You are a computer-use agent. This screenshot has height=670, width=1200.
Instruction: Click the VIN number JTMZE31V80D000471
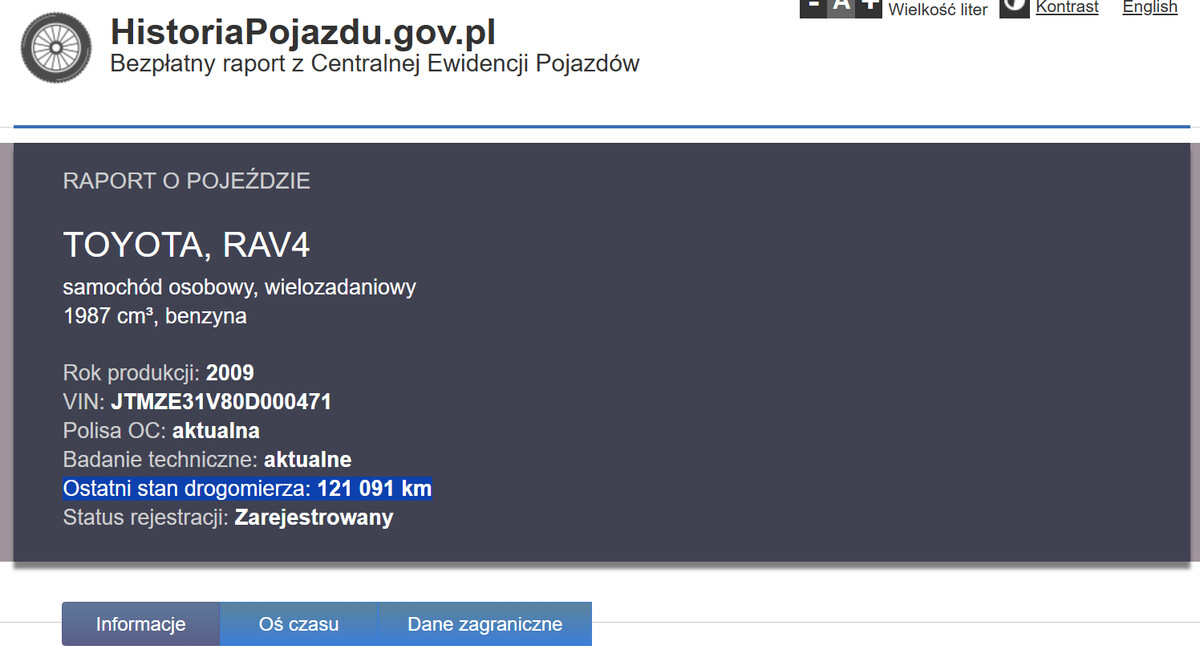click(x=221, y=402)
